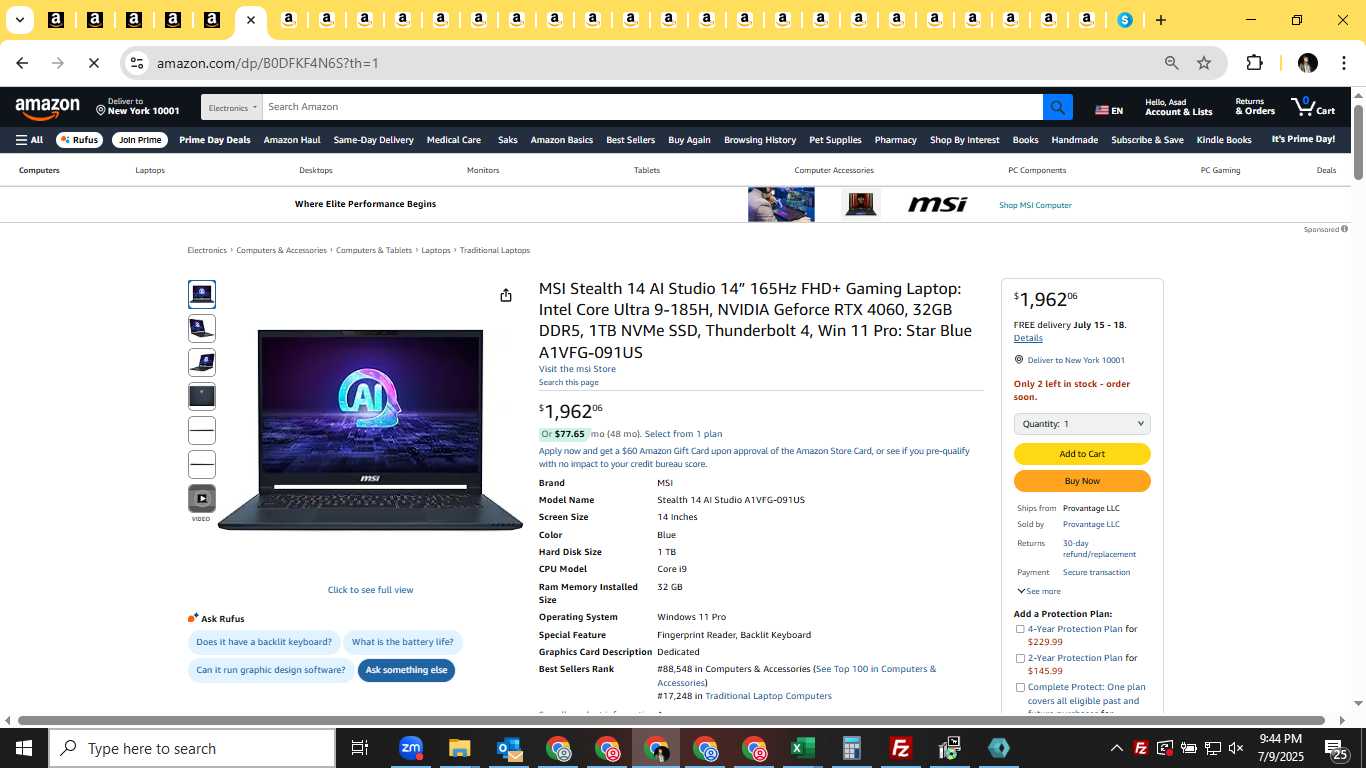1366x768 pixels.
Task: Select the first product image thumbnail
Action: click(202, 294)
